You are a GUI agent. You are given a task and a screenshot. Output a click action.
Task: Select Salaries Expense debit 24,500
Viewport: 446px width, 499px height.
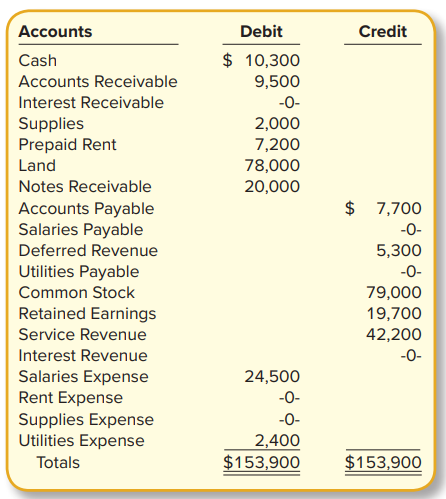[x=272, y=377]
